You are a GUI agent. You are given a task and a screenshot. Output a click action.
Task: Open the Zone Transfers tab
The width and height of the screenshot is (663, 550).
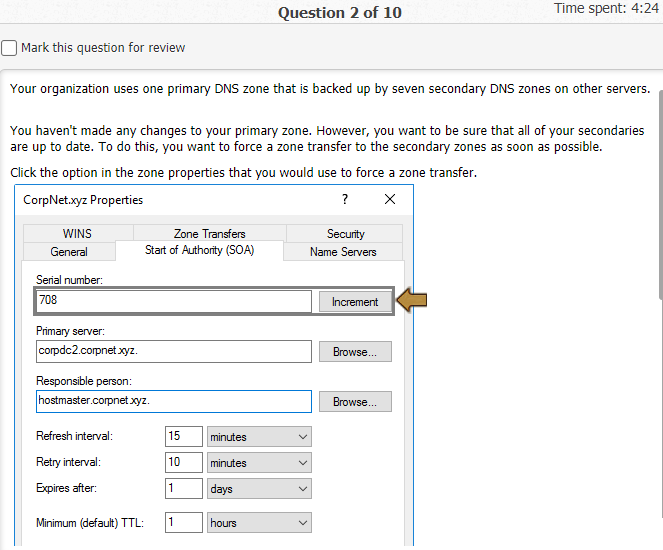click(210, 234)
